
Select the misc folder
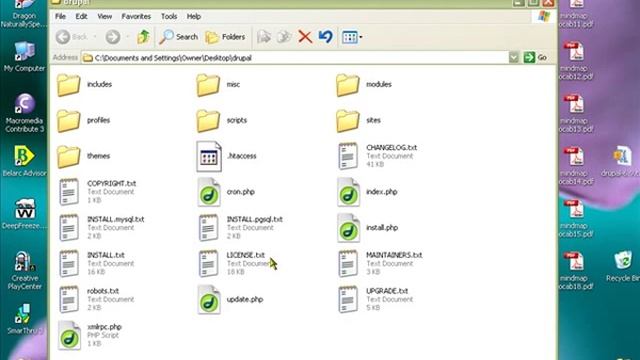point(218,84)
